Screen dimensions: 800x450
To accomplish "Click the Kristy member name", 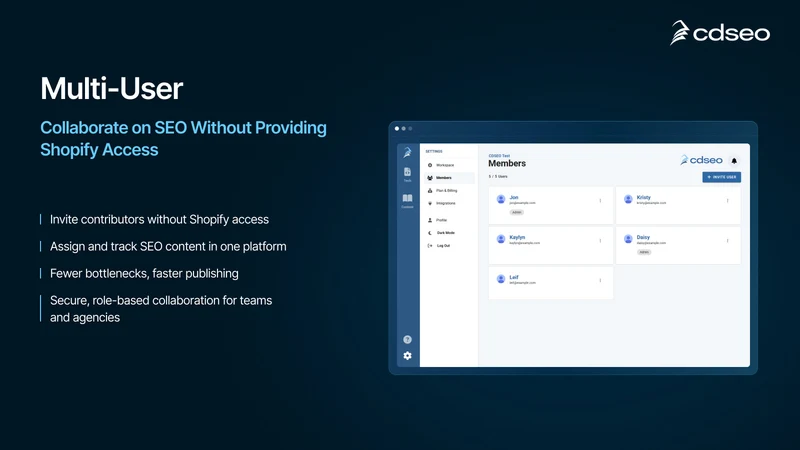I will [643, 197].
